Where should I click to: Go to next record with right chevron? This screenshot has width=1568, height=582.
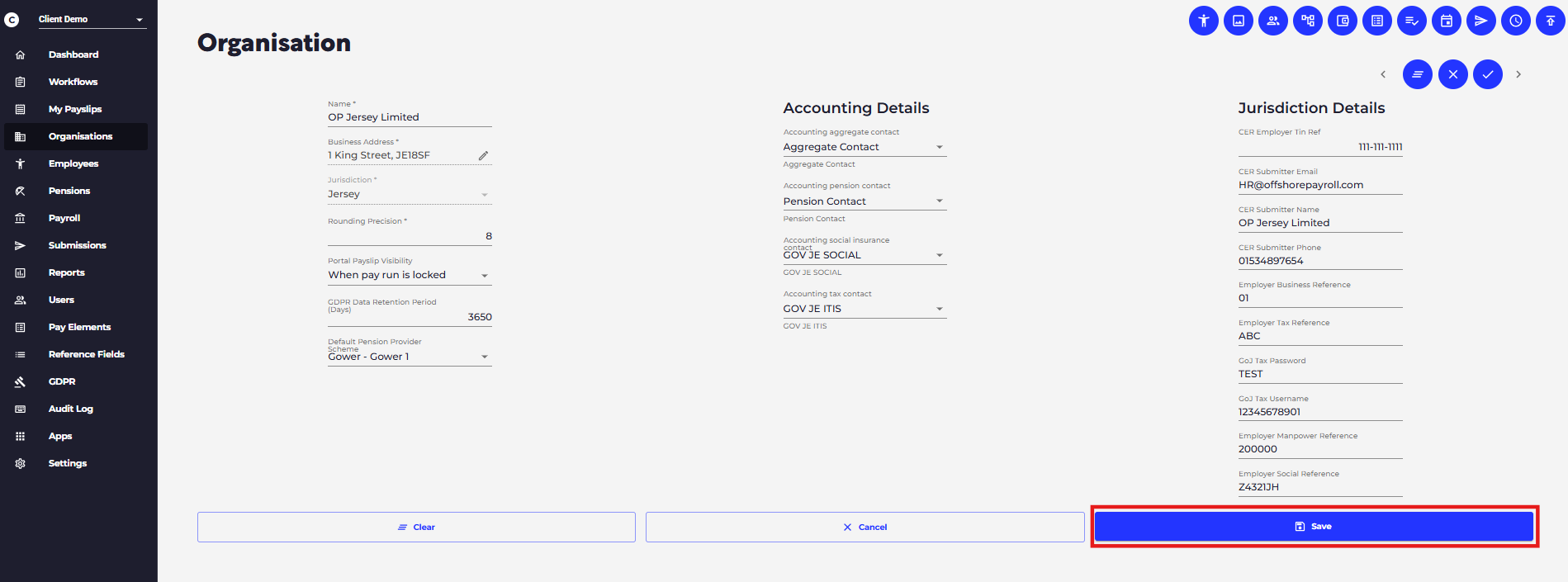[1518, 74]
